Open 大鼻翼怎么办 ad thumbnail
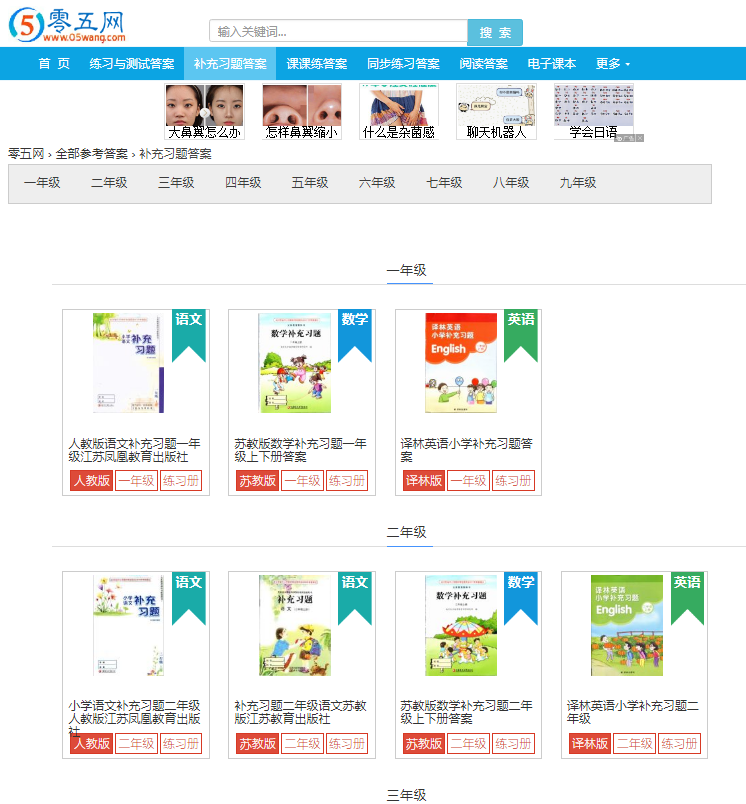This screenshot has height=804, width=746. (x=205, y=111)
